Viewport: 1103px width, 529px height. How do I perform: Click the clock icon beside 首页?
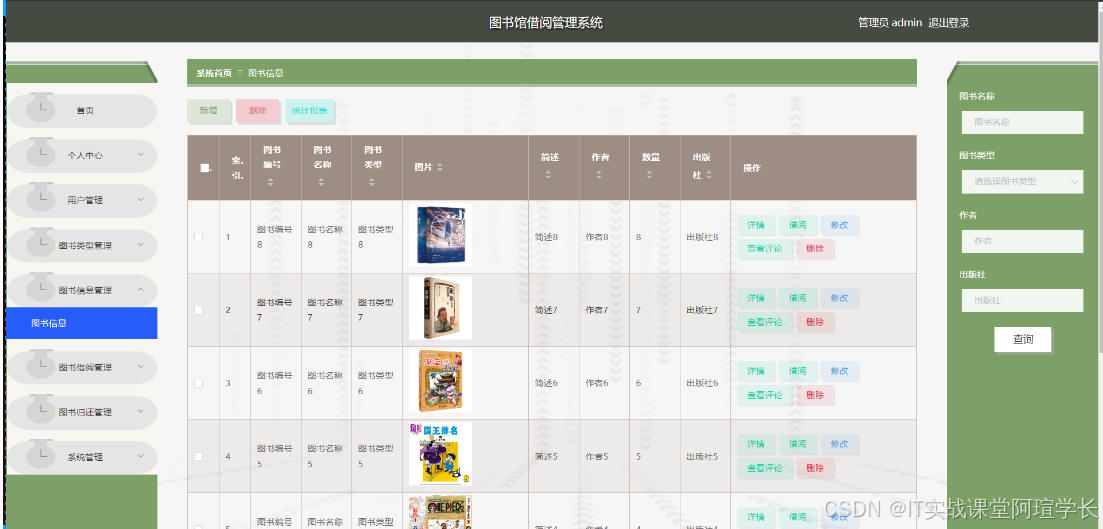pyautogui.click(x=41, y=108)
